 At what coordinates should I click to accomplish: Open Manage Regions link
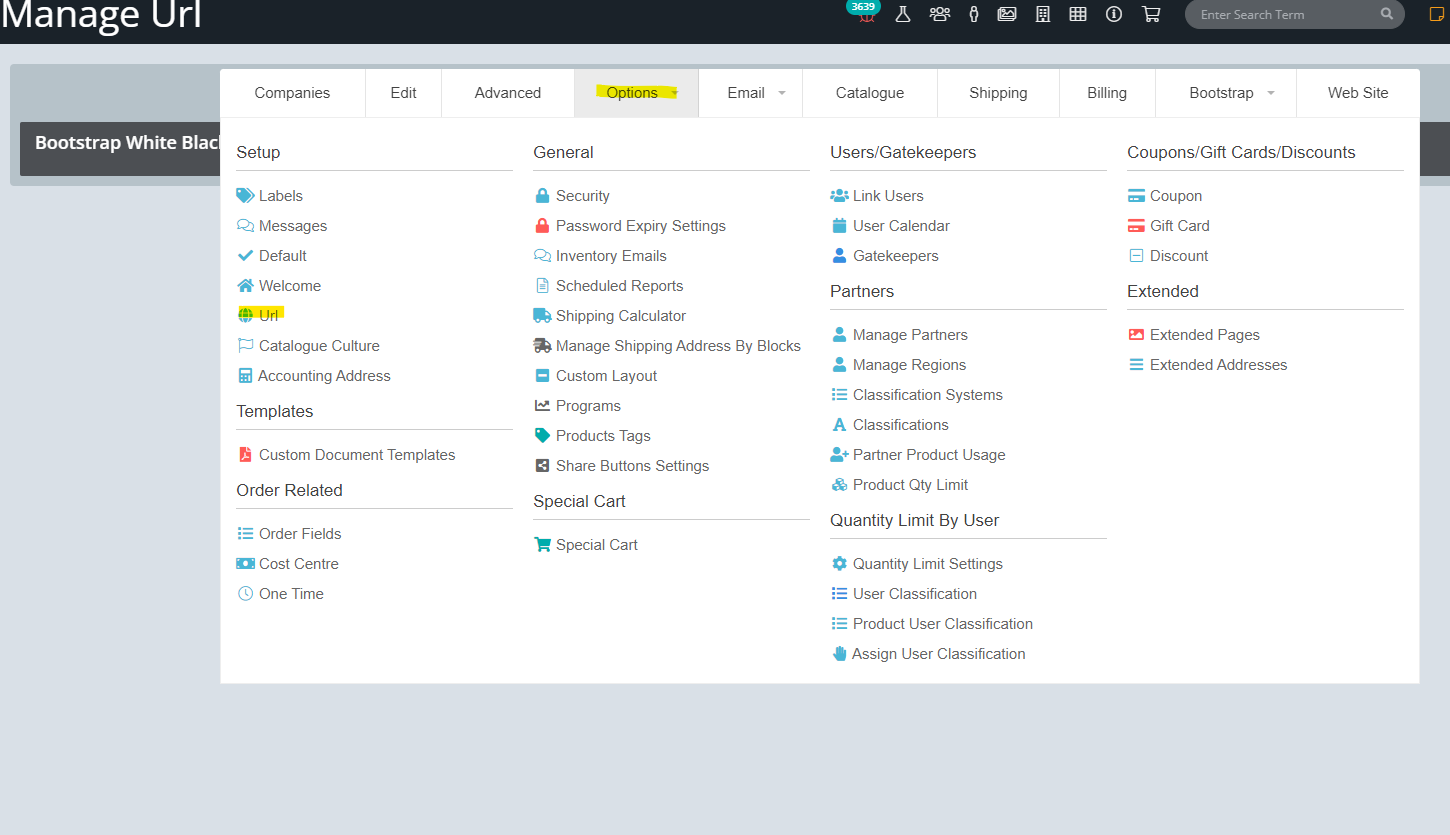909,365
